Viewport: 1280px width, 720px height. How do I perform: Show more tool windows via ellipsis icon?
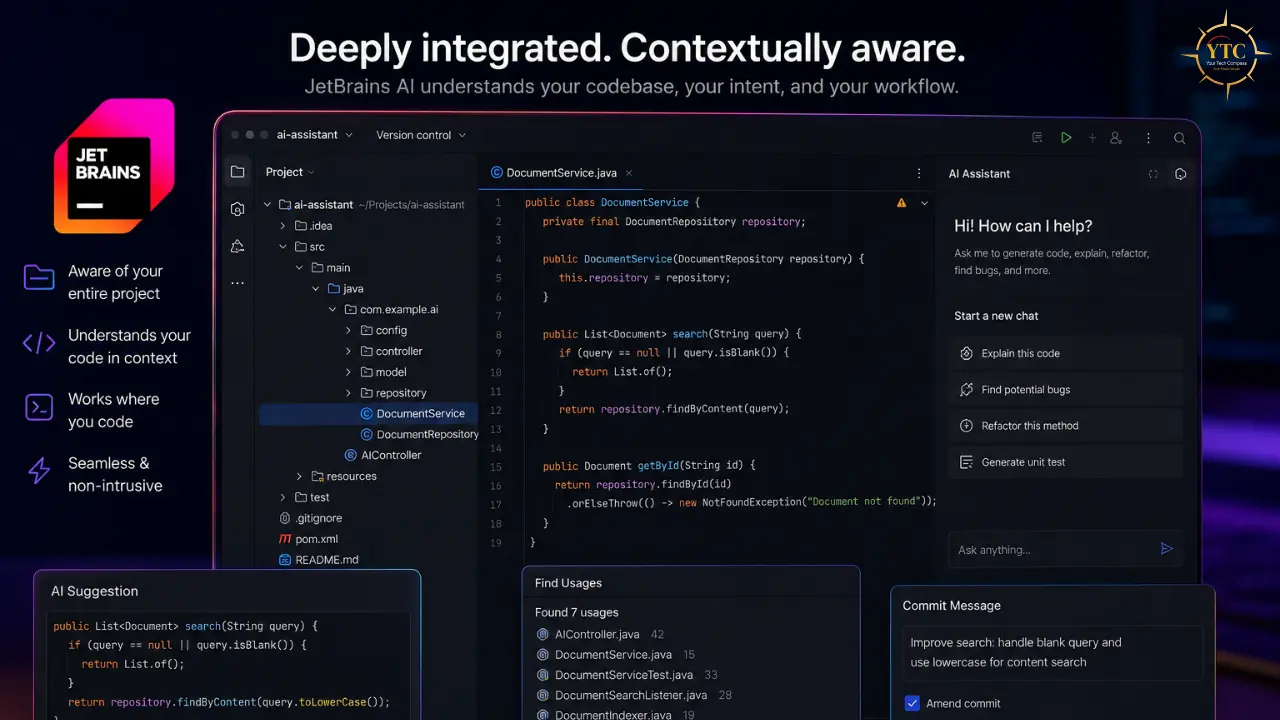click(x=237, y=283)
